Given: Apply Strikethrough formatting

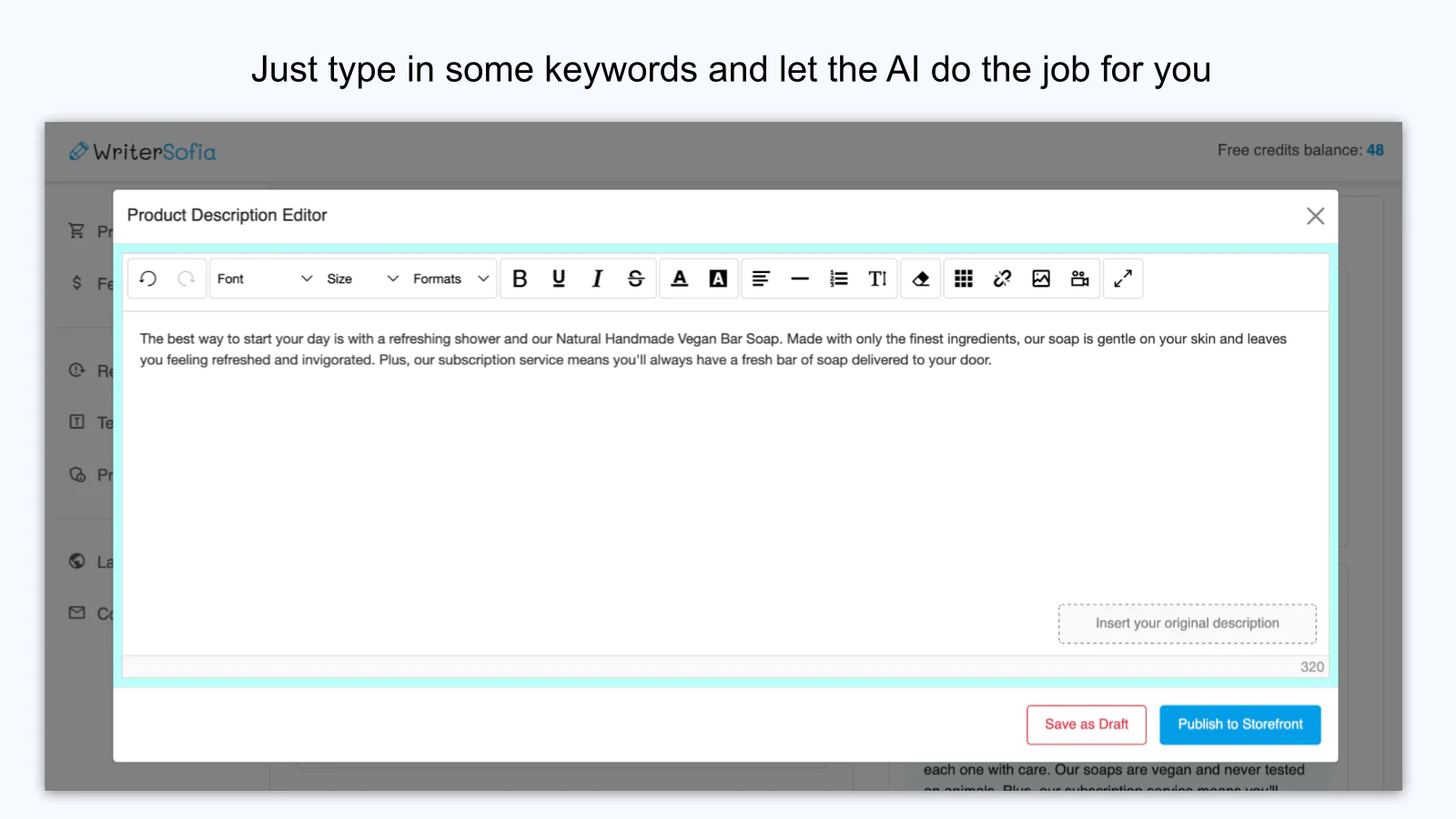Looking at the screenshot, I should (x=636, y=278).
